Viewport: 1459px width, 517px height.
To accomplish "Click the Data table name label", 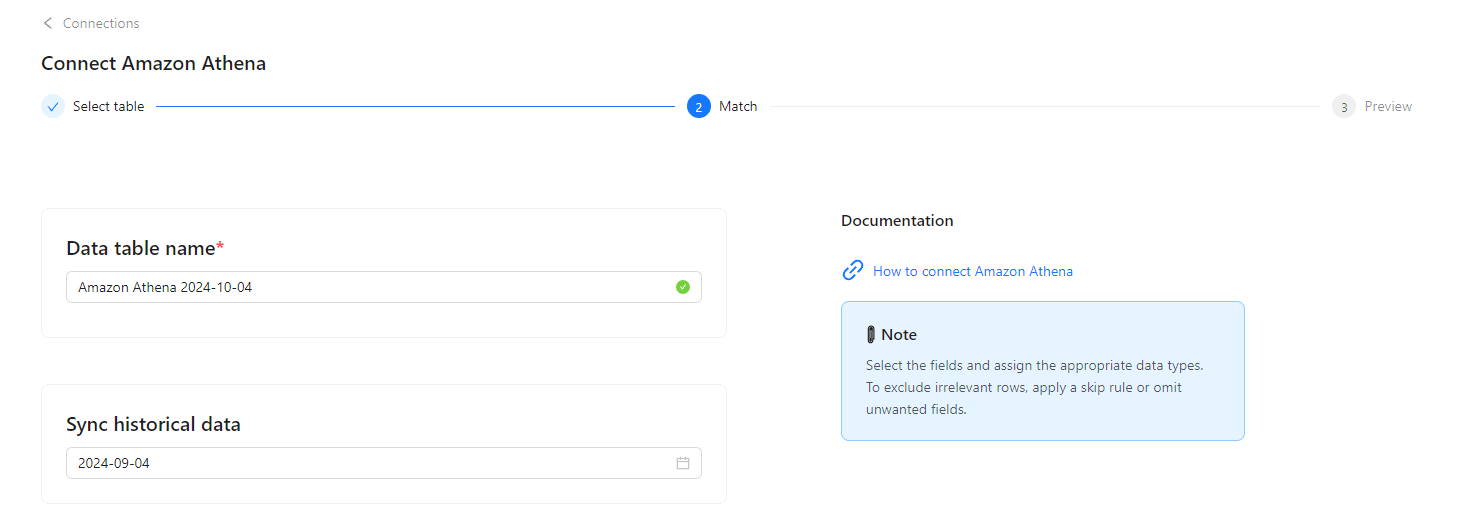I will (145, 248).
